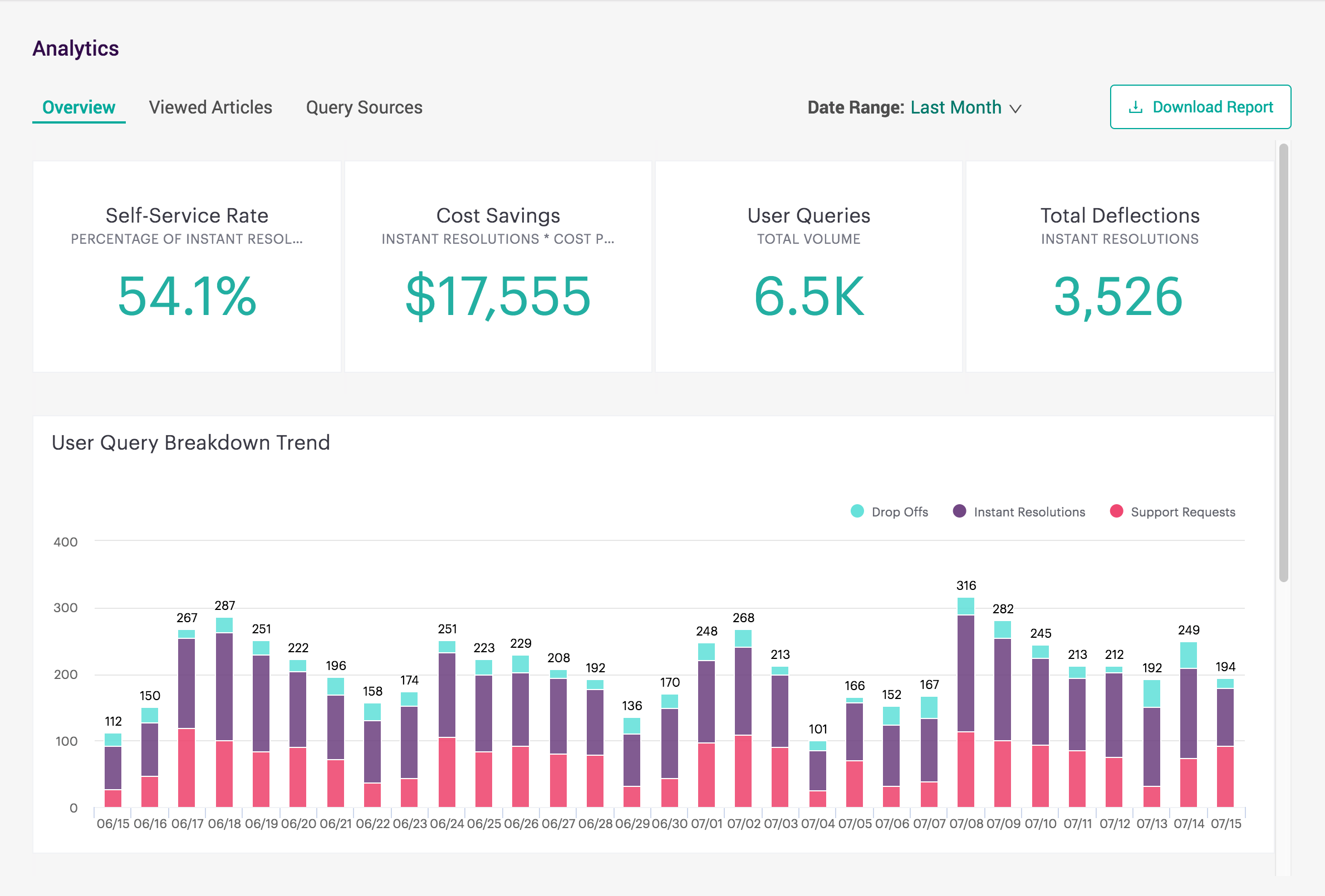
Task: Toggle Instant Resolutions series via legend label
Action: click(1029, 512)
